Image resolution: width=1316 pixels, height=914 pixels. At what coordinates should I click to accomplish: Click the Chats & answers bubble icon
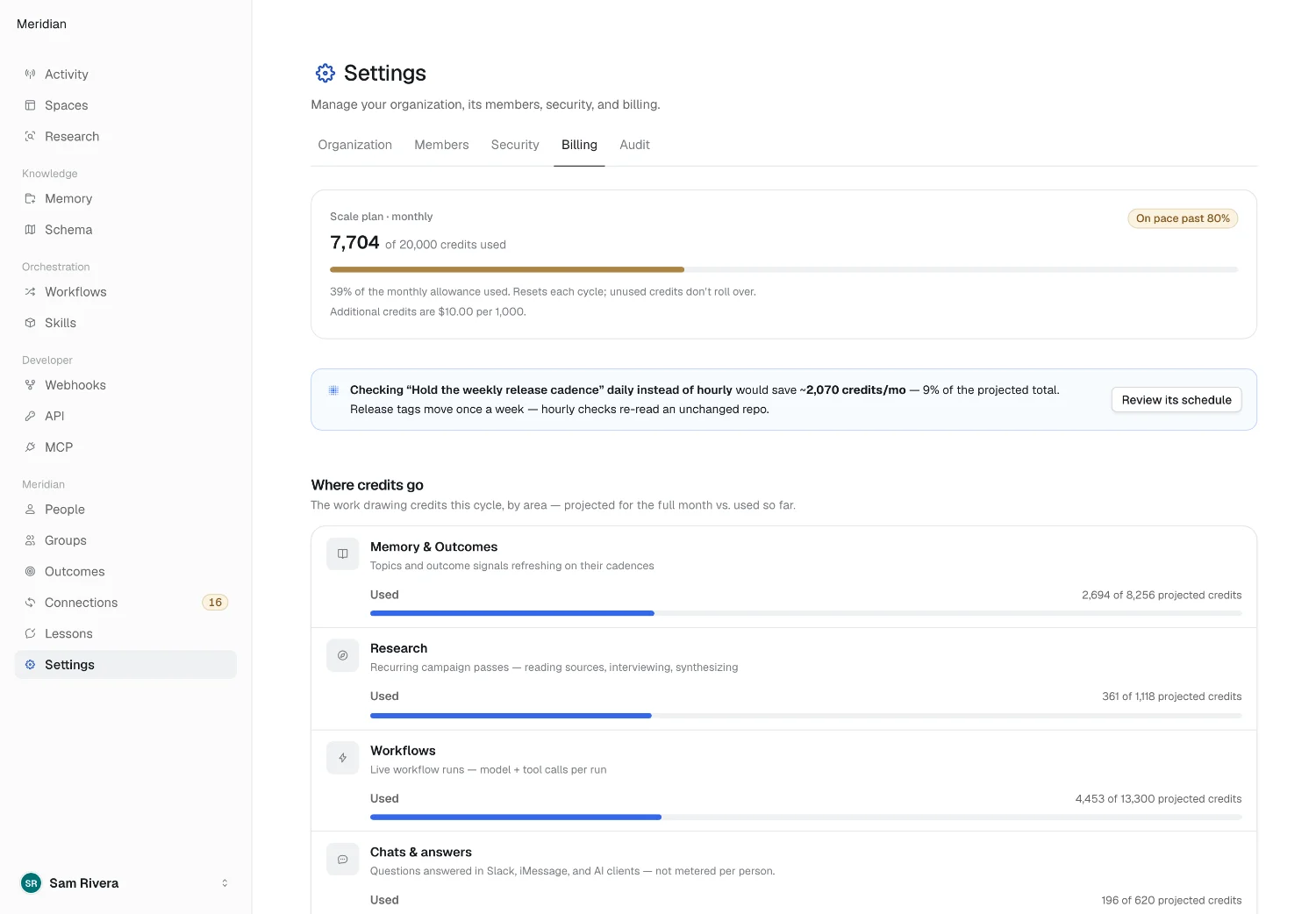click(x=343, y=860)
